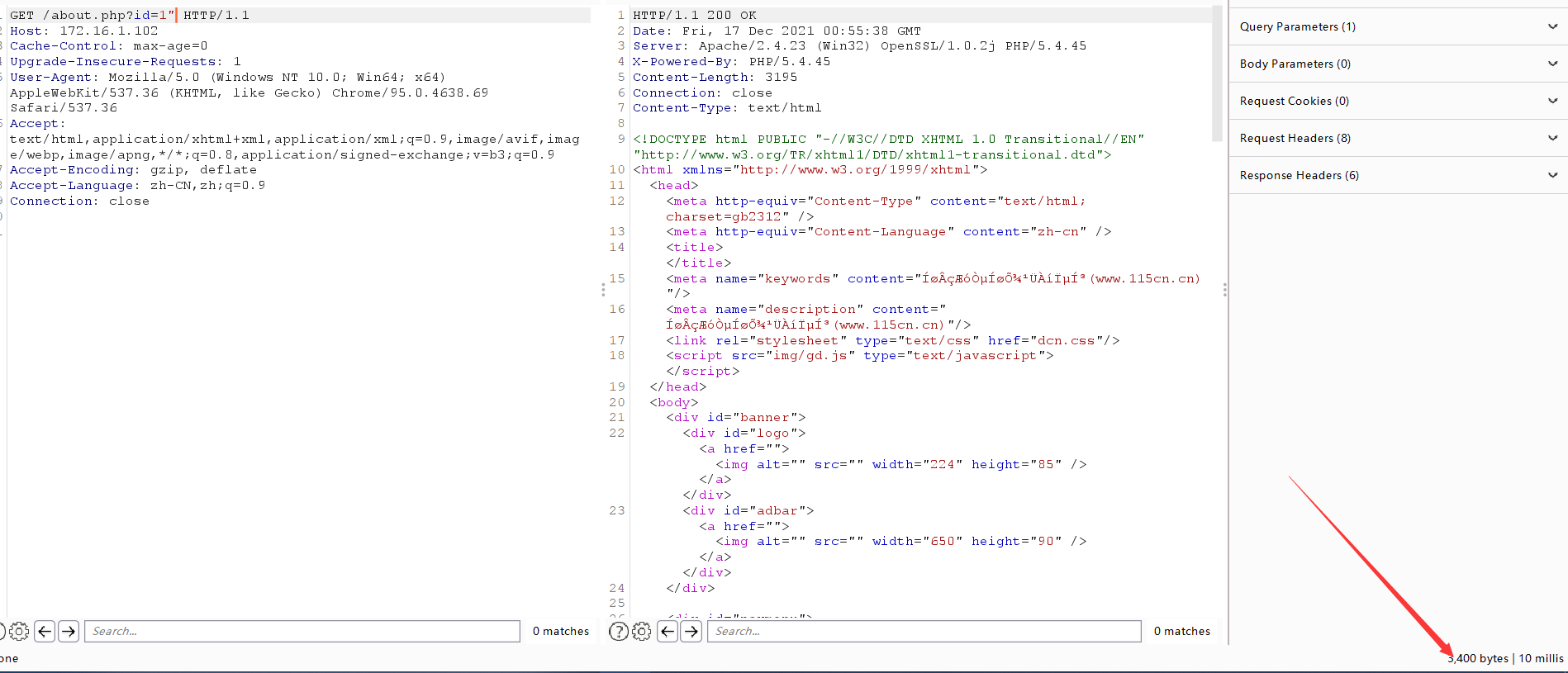Click the opening <body> tag line
Viewport: 1568px width, 673px height.
pos(673,403)
